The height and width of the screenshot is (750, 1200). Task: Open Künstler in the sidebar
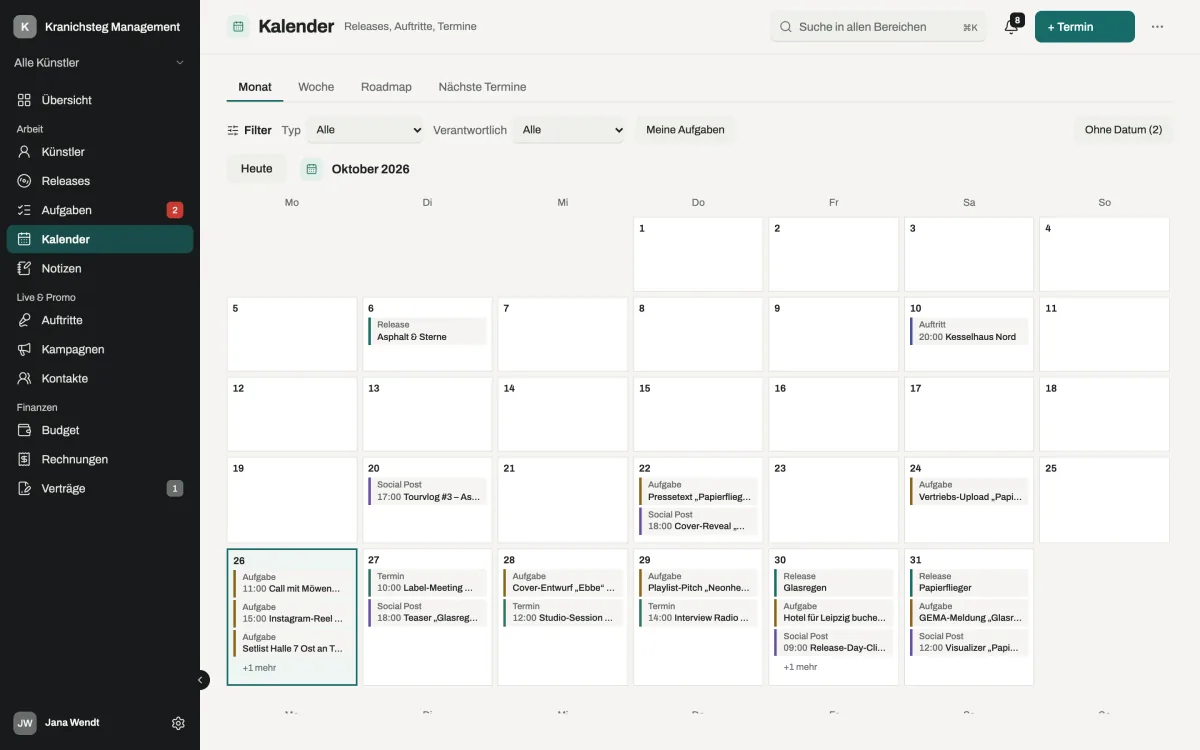click(x=100, y=152)
